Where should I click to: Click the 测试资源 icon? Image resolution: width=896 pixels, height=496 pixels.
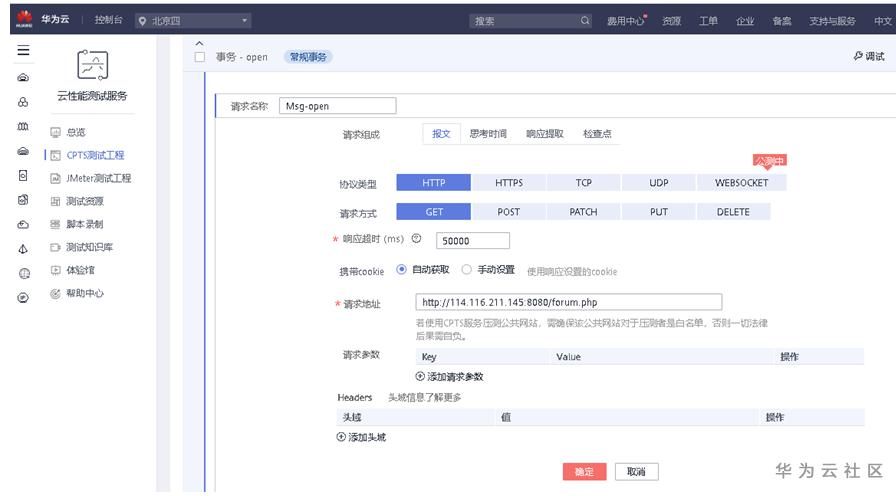[55, 201]
